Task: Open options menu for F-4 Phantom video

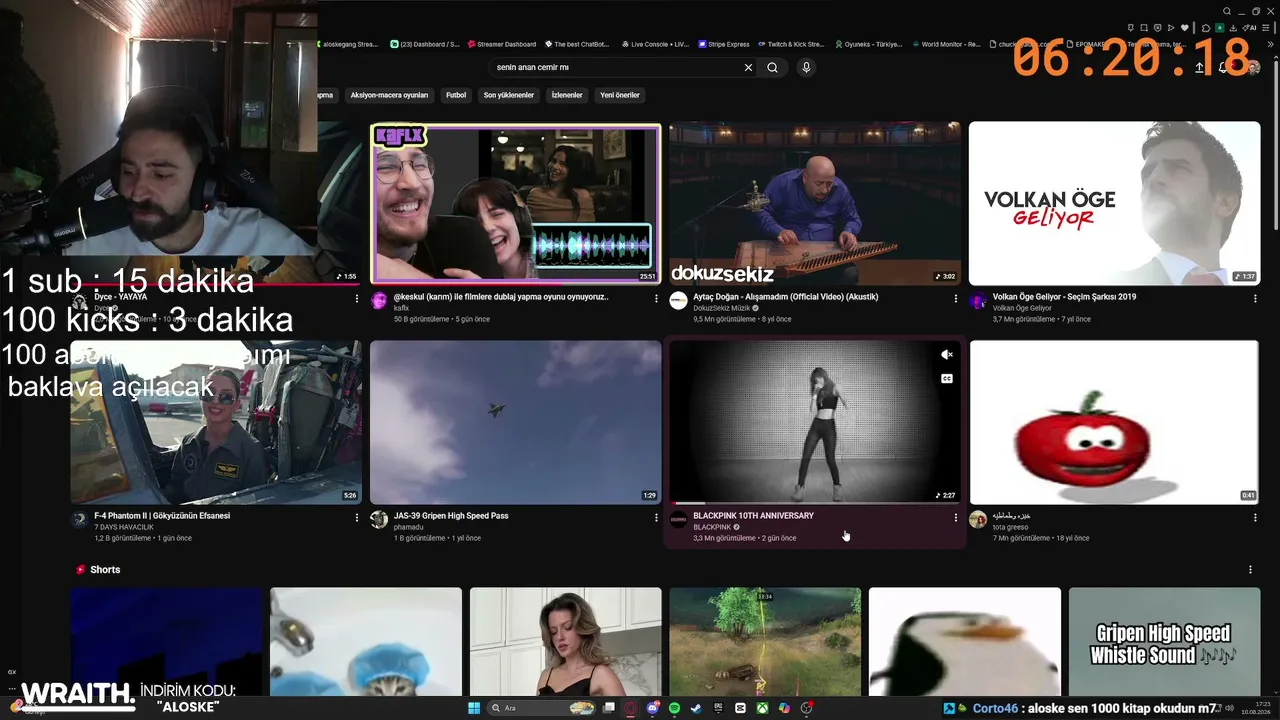Action: coord(357,517)
